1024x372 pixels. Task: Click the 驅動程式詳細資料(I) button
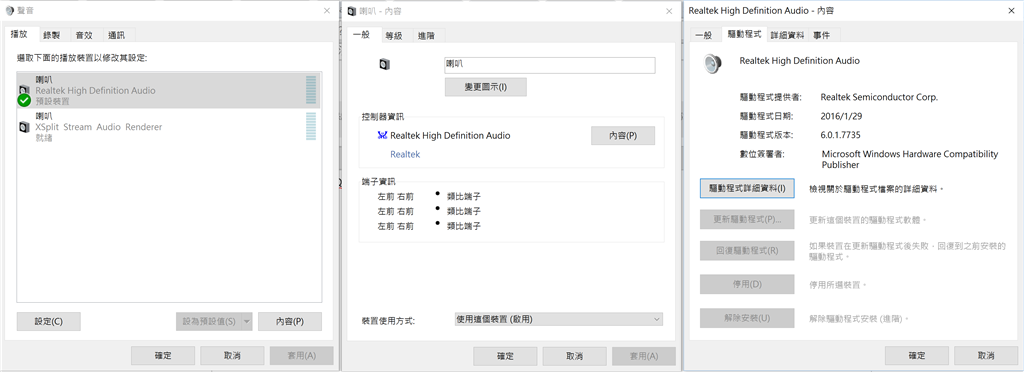pyautogui.click(x=747, y=188)
